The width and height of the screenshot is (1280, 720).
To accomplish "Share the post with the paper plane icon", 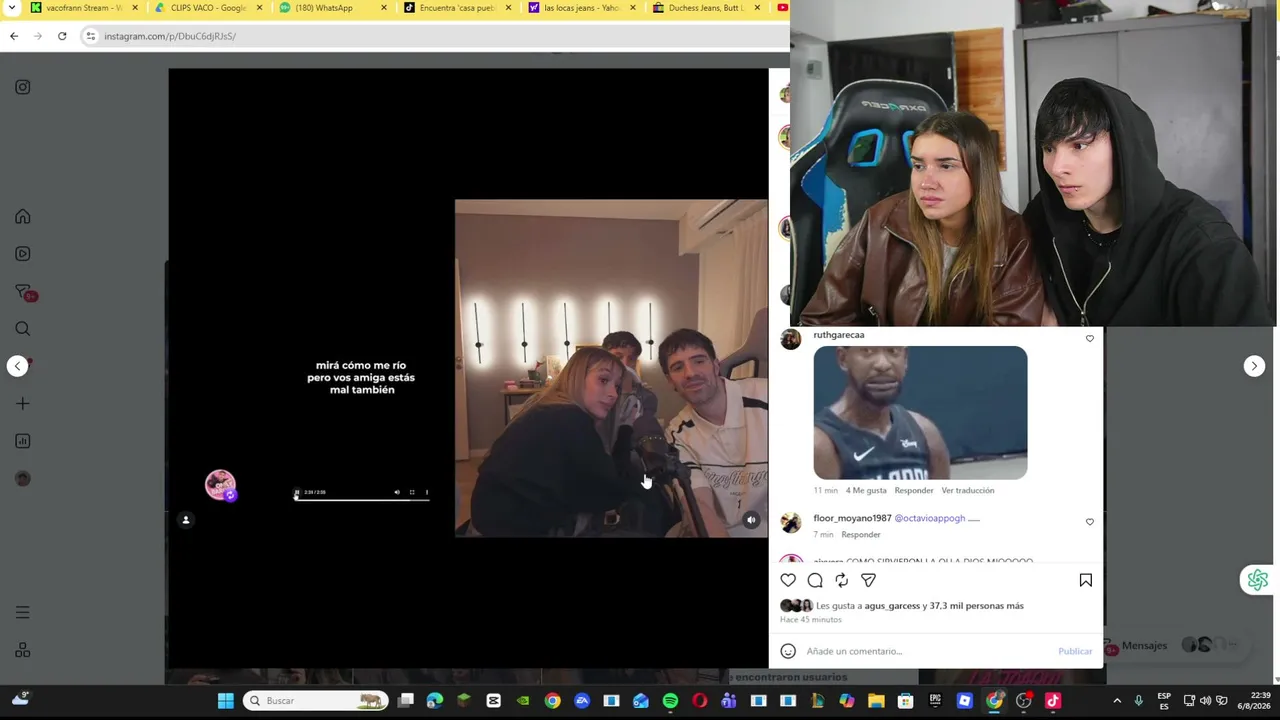I will click(869, 580).
